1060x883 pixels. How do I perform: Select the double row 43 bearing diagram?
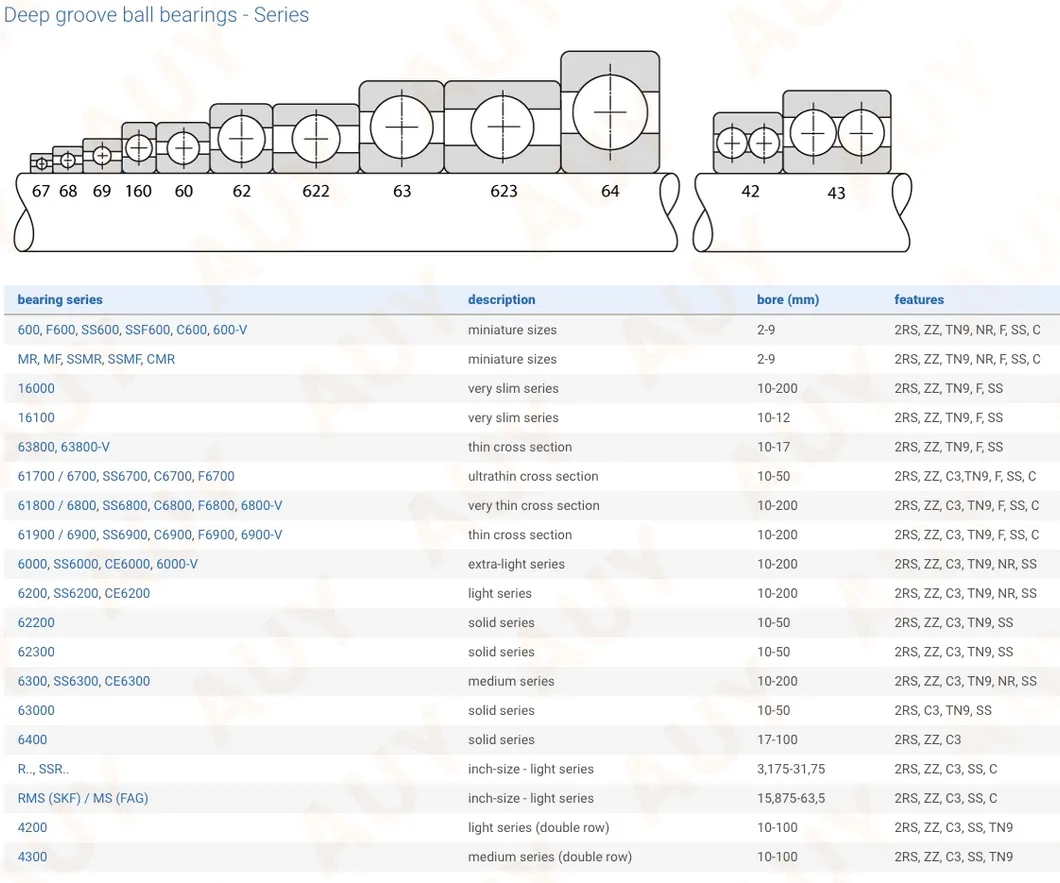(x=837, y=132)
